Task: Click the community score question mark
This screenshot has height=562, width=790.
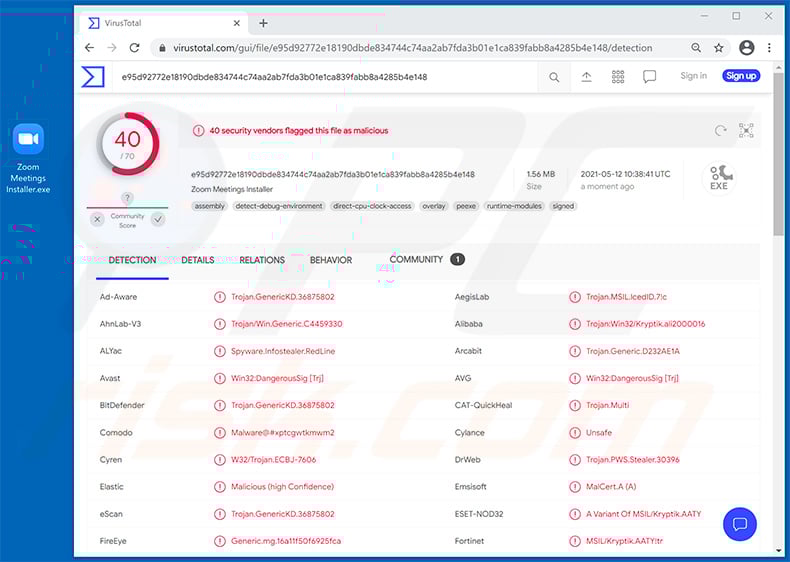Action: pyautogui.click(x=127, y=198)
